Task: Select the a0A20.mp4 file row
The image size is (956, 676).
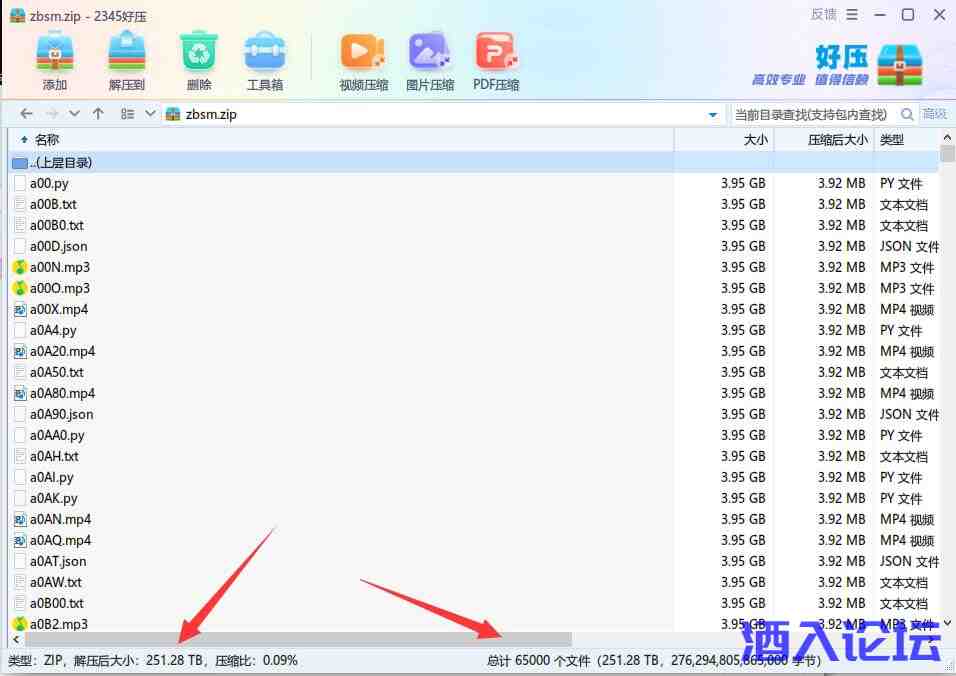Action: (62, 351)
